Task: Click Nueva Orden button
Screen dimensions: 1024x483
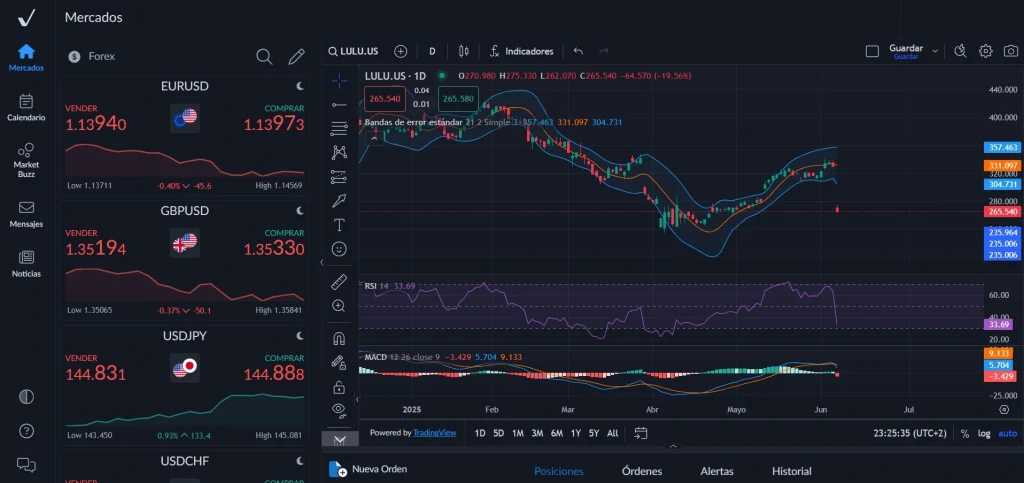Action: point(368,469)
